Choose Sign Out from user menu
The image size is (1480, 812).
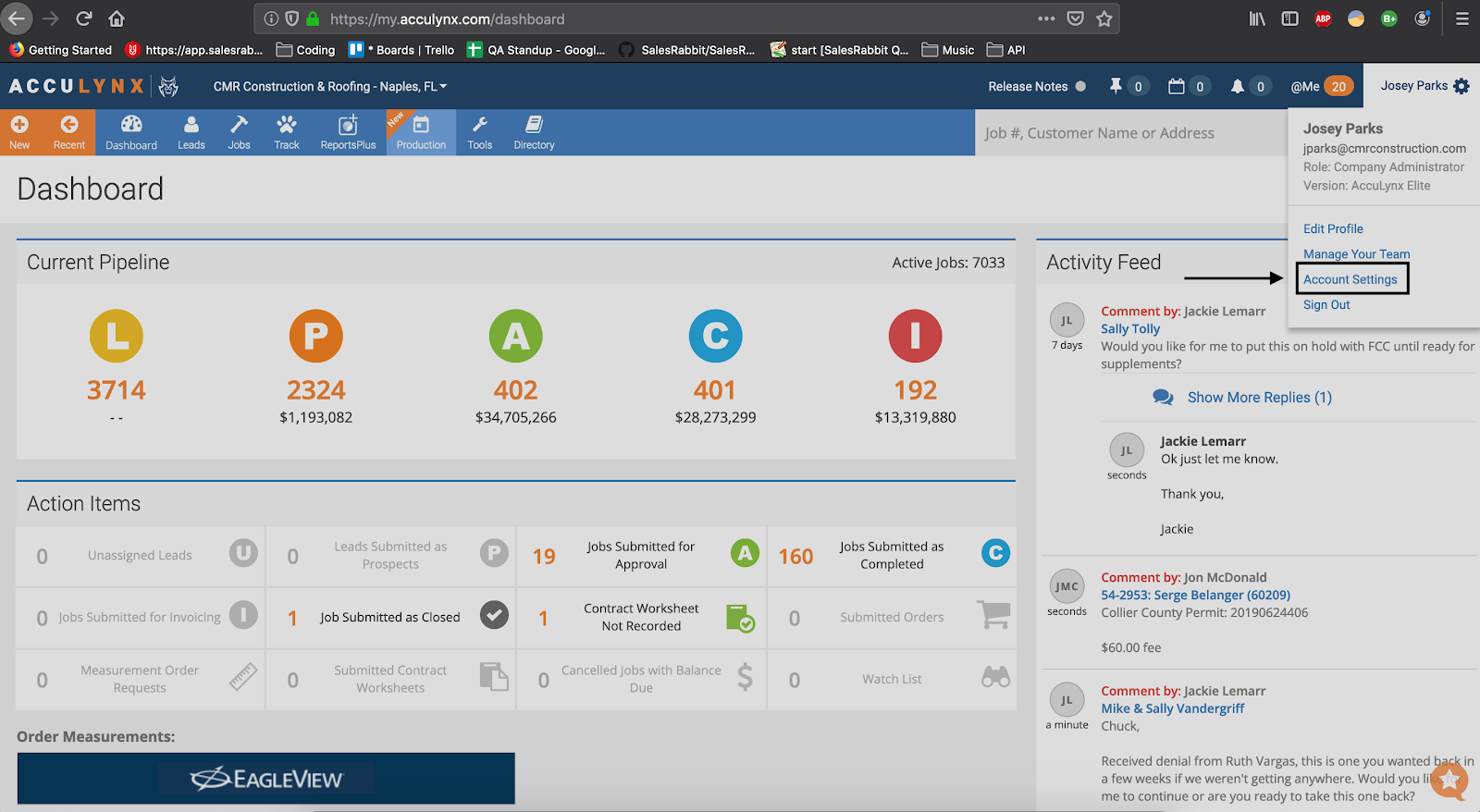click(x=1326, y=304)
